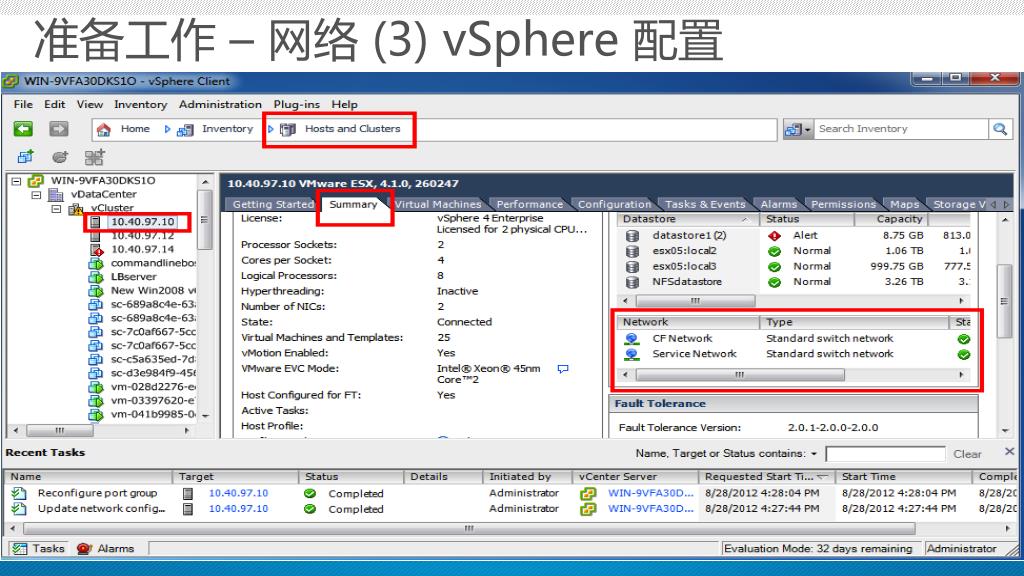1024x576 pixels.
Task: Click the vCluster cluster icon
Action: click(x=76, y=208)
